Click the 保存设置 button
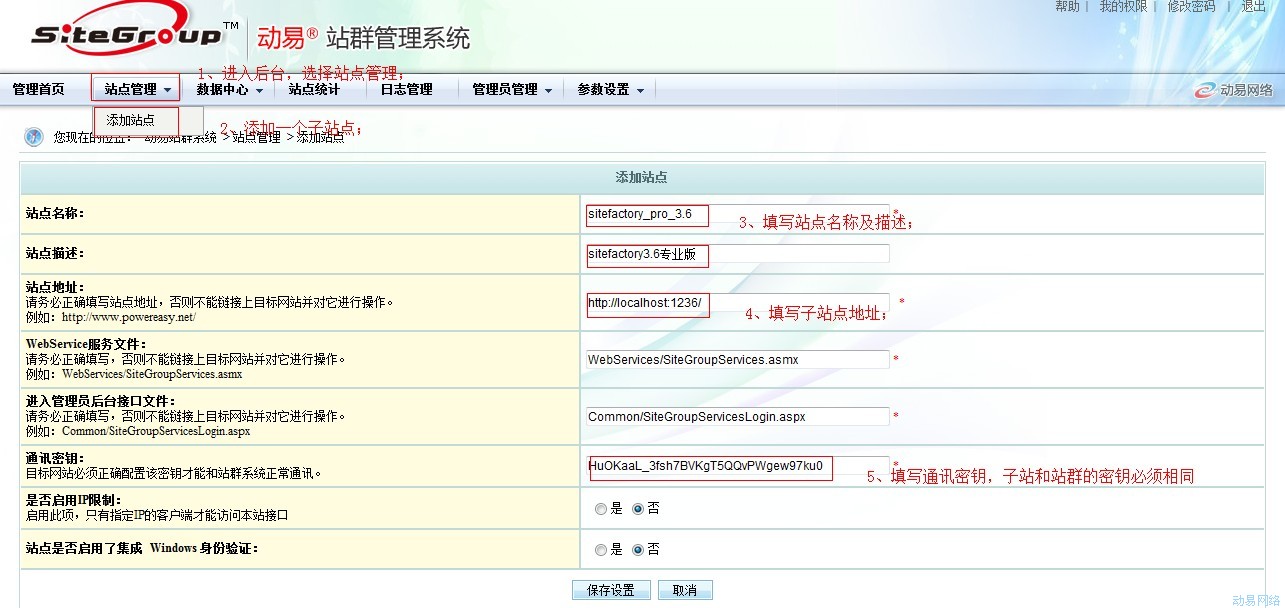Screen dimensions: 1285x608 [611, 590]
